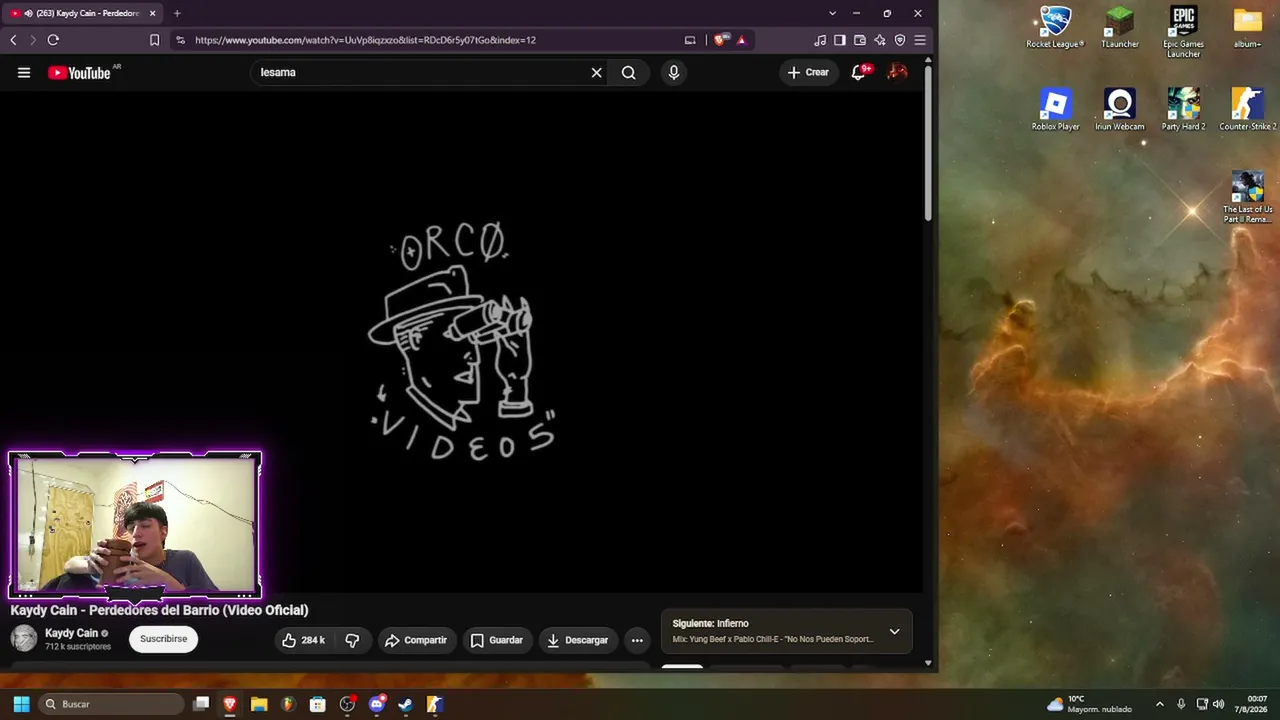
Task: Open Roblox Player desktop shortcut
Action: coord(1055,110)
